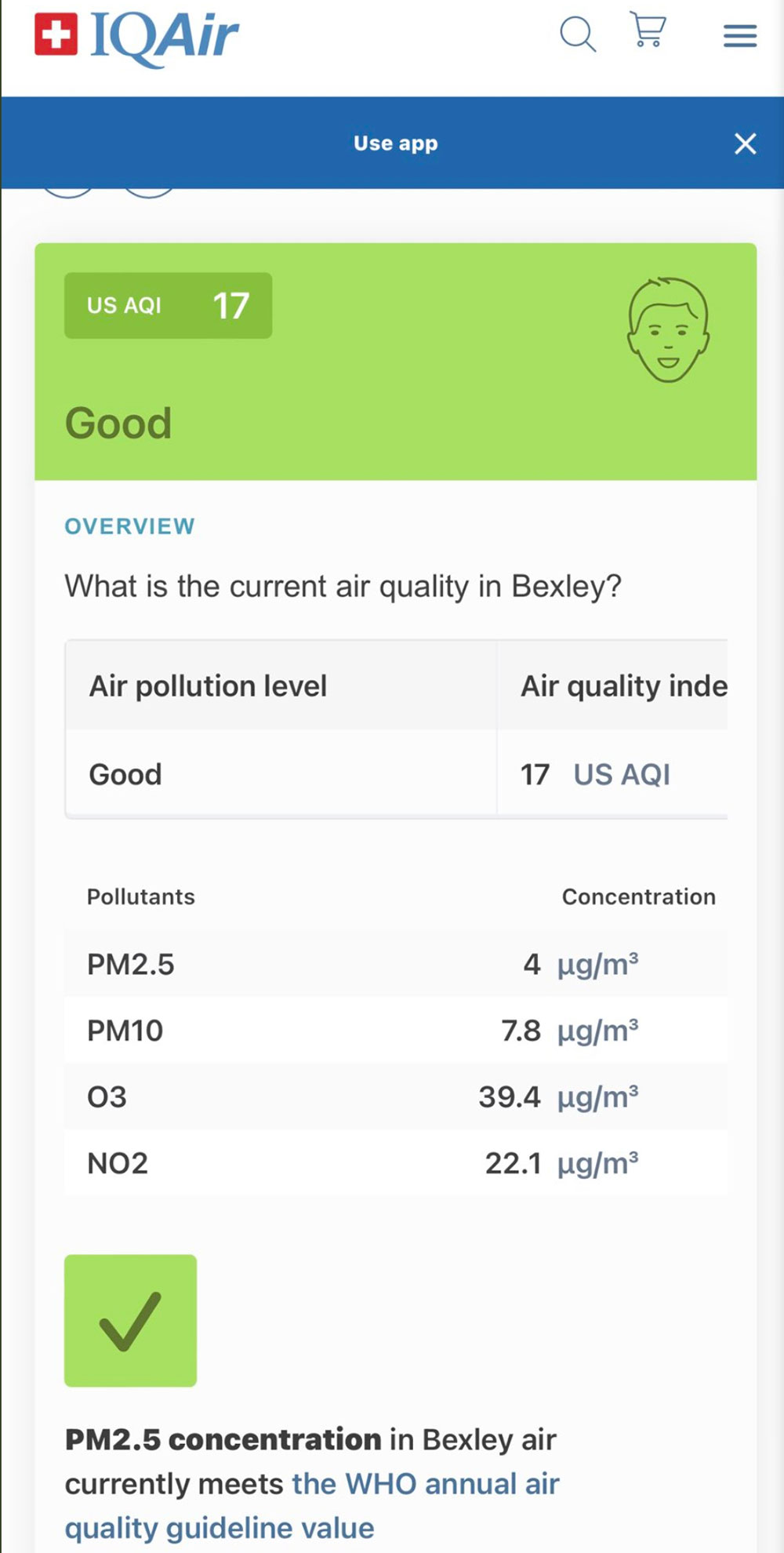Click the smiling face AQI icon
Image resolution: width=784 pixels, height=1553 pixels.
tap(668, 329)
